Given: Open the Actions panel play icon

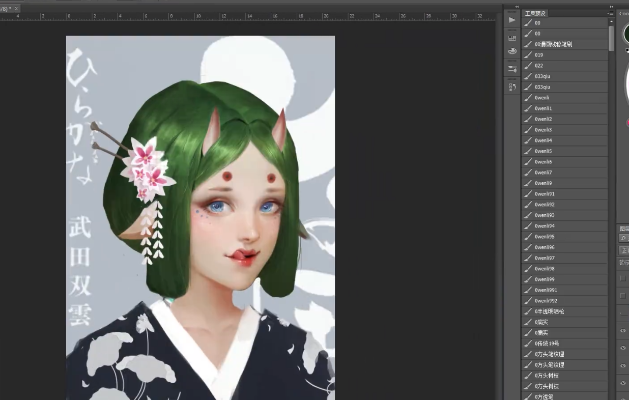Looking at the screenshot, I should [x=512, y=20].
